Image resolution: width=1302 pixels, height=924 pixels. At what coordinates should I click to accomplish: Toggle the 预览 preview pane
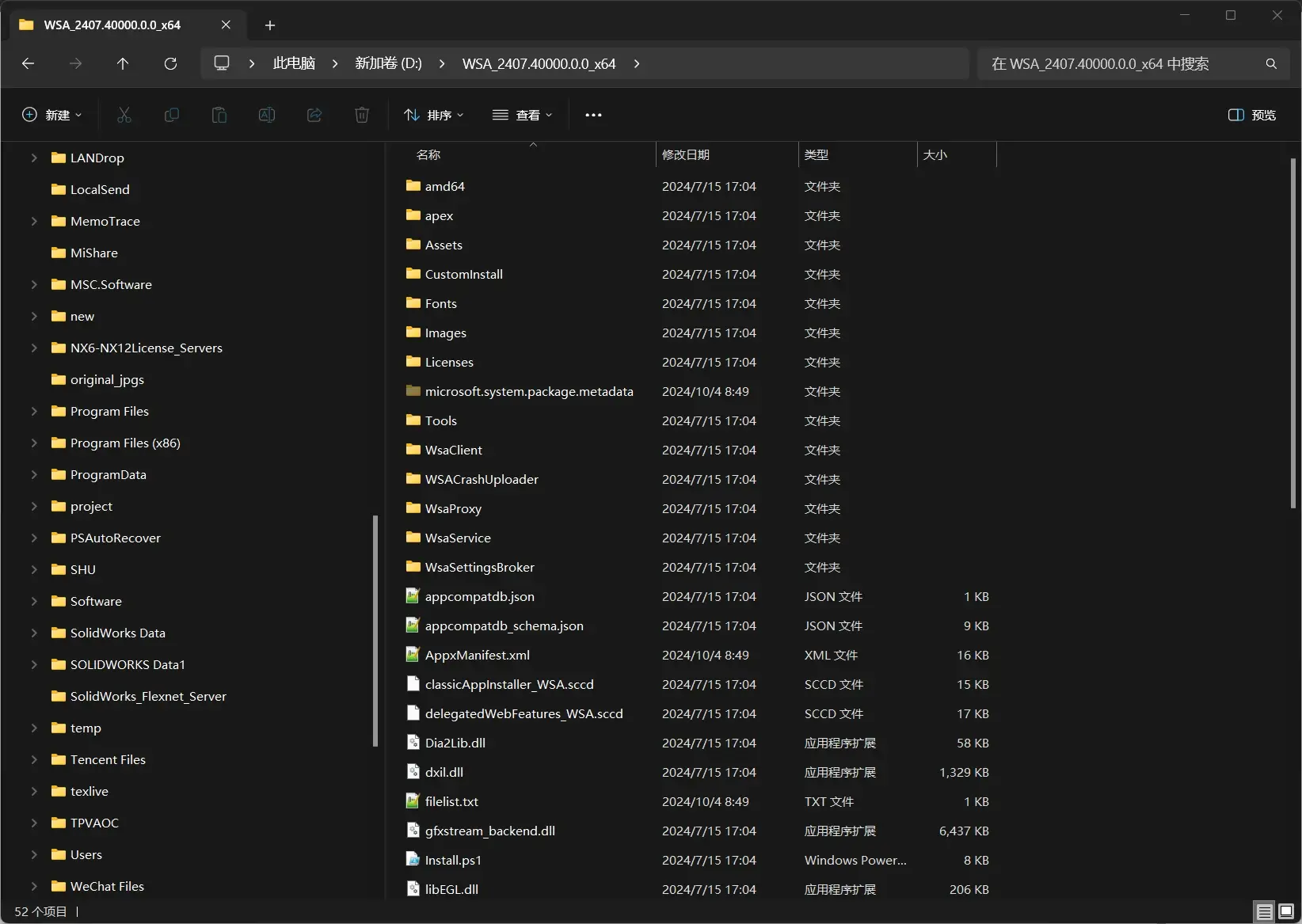(x=1251, y=115)
